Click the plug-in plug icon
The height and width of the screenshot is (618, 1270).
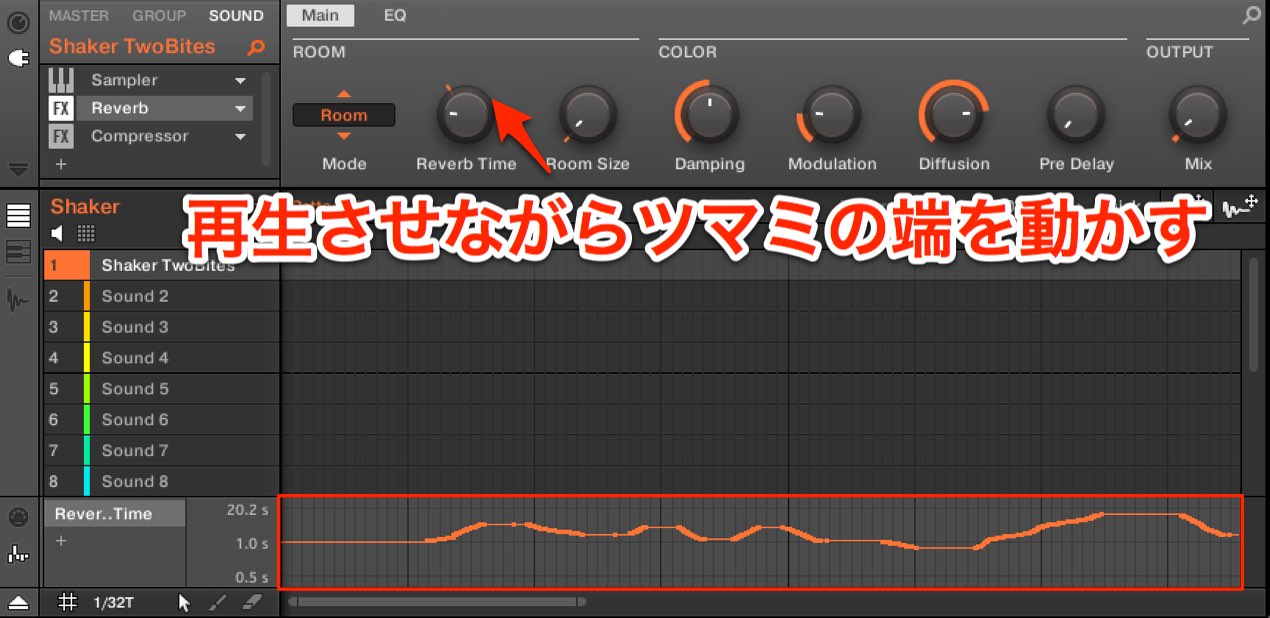click(x=18, y=60)
